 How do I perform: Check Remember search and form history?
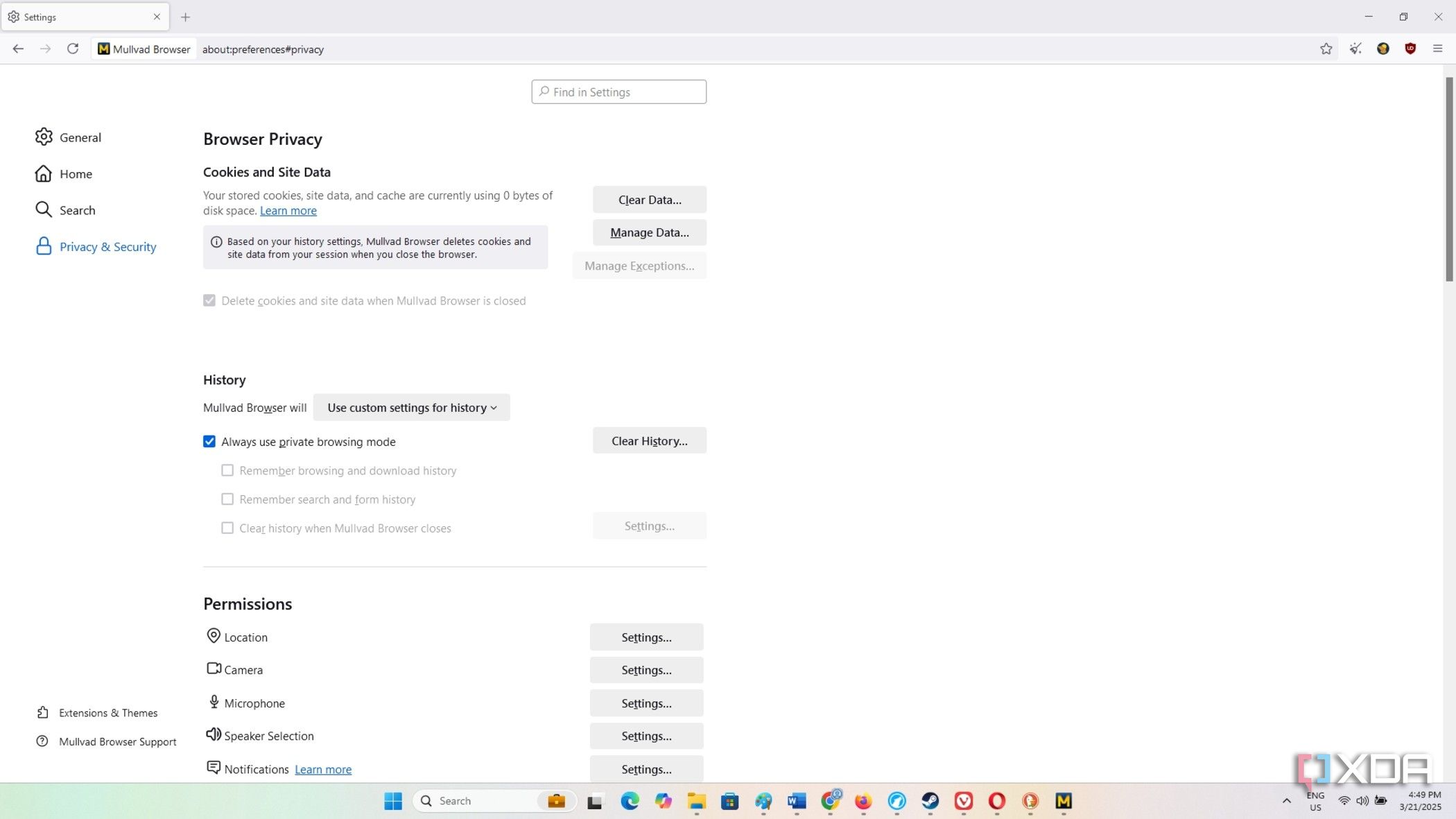tap(227, 499)
